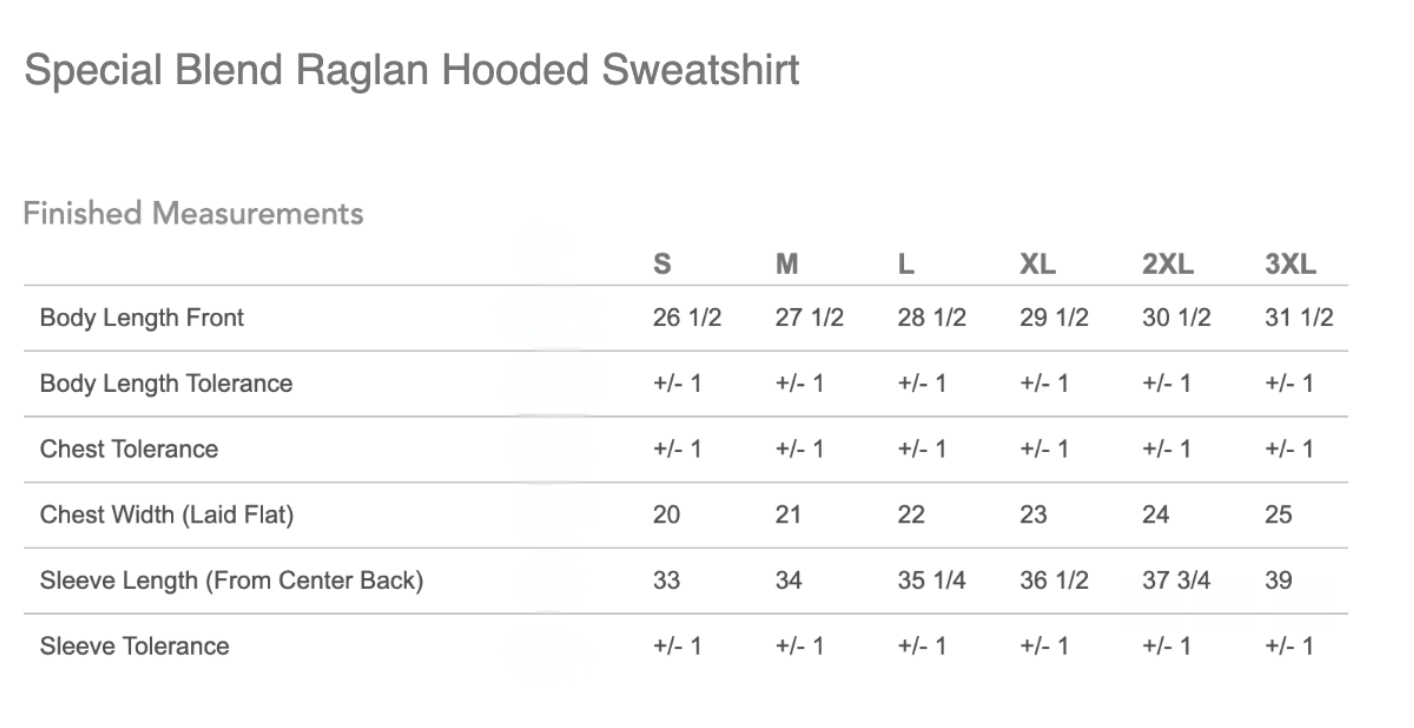Select the chest width value 22
This screenshot has width=1414, height=728.
coord(911,515)
